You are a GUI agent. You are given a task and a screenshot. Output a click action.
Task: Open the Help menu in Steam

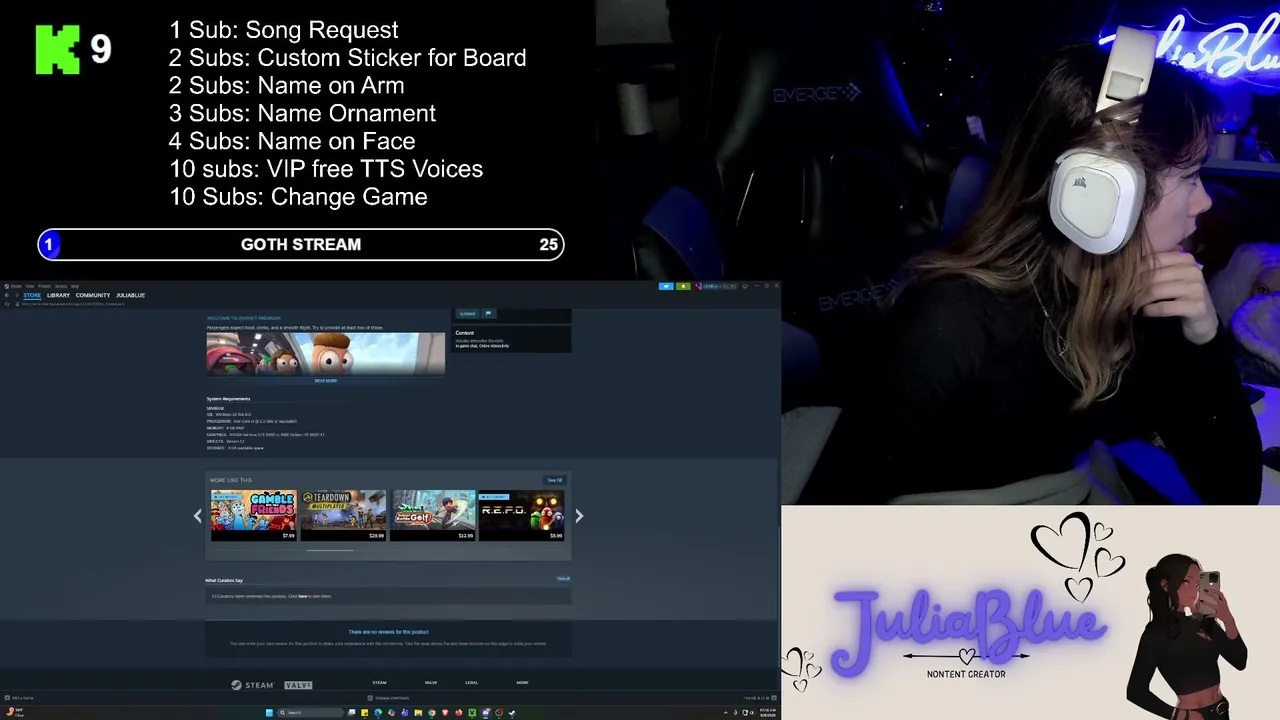tap(75, 286)
